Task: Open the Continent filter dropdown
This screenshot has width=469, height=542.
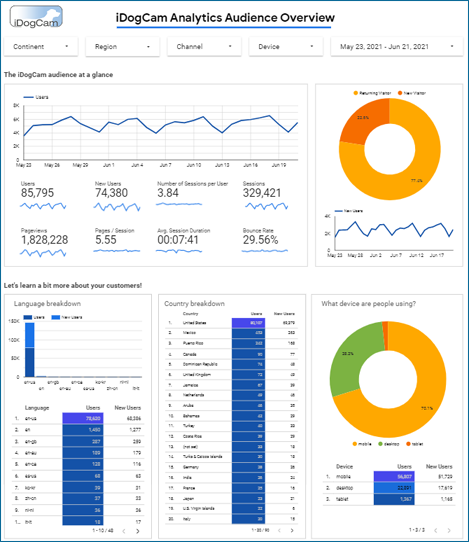Action: (41, 47)
